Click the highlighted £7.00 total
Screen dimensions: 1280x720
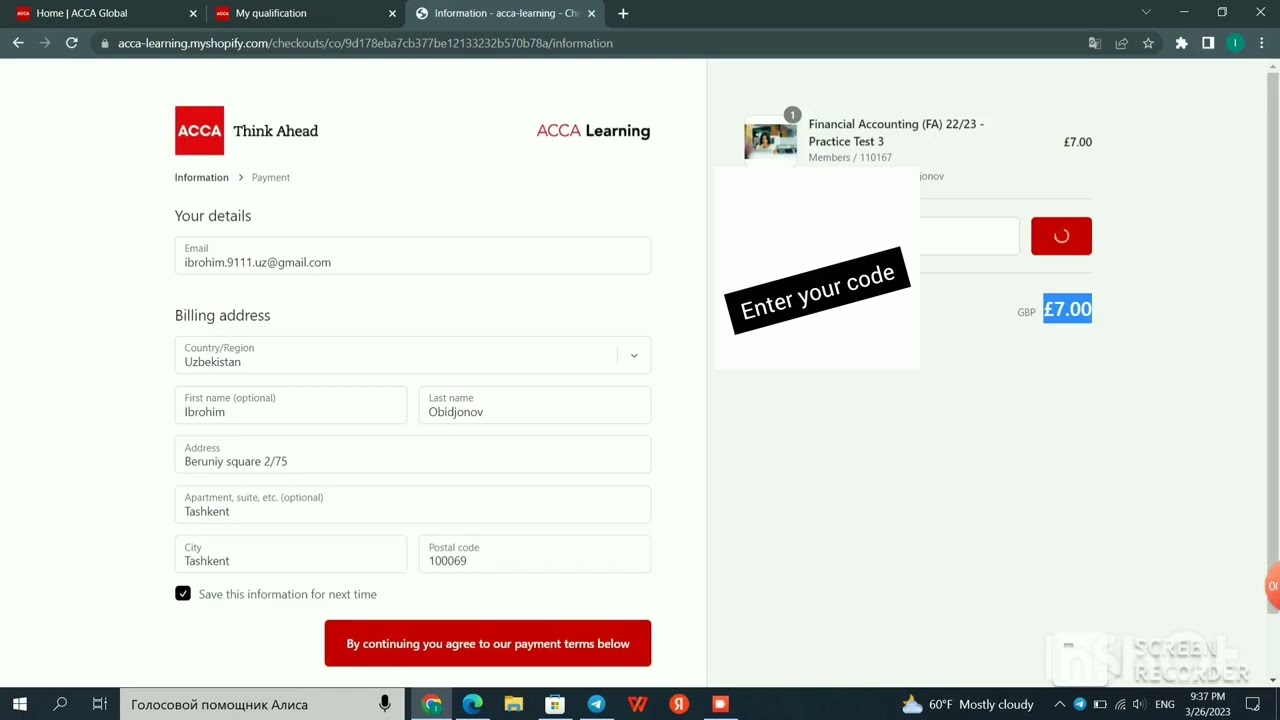point(1067,309)
